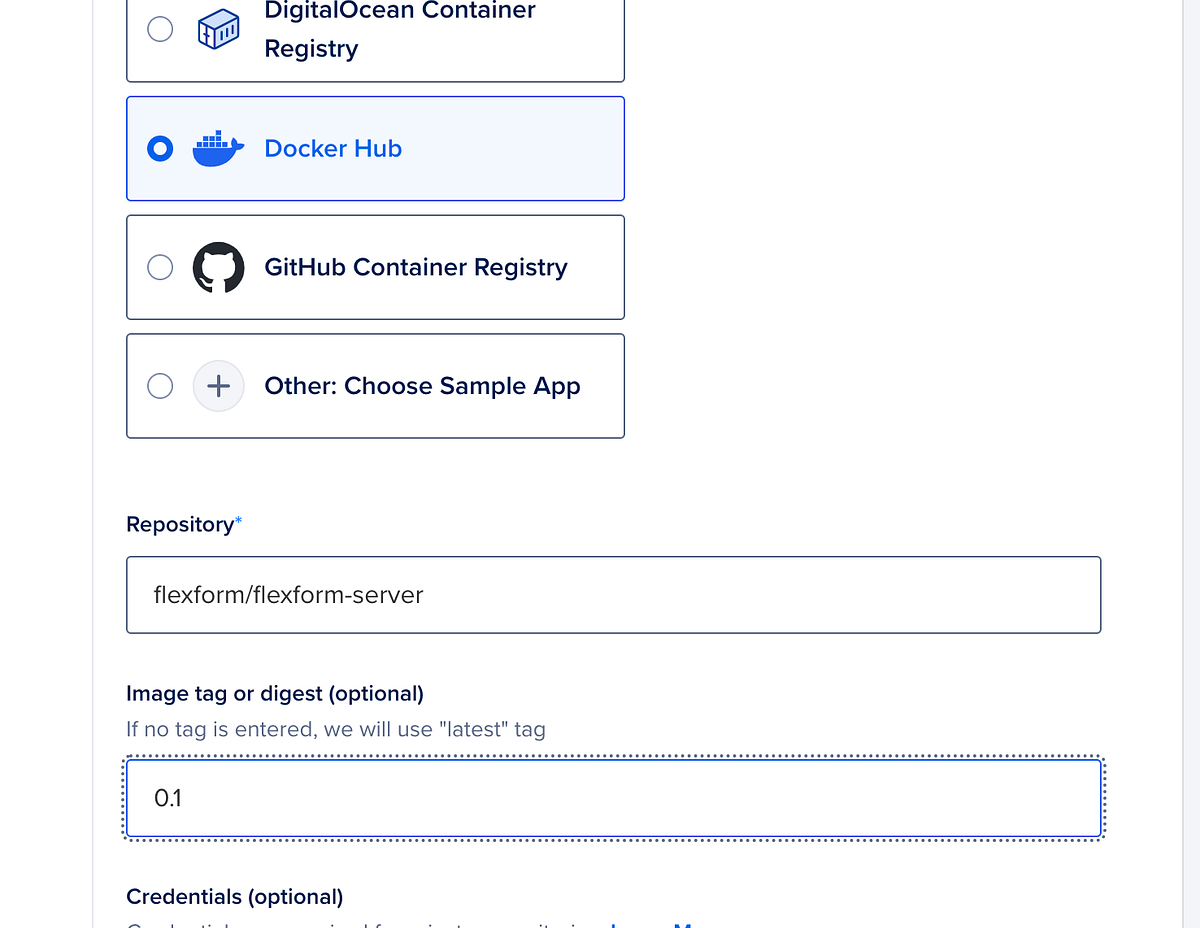Screen dimensions: 1200x928
Task: Click the selected Docker Hub radio button
Action: pyautogui.click(x=160, y=147)
